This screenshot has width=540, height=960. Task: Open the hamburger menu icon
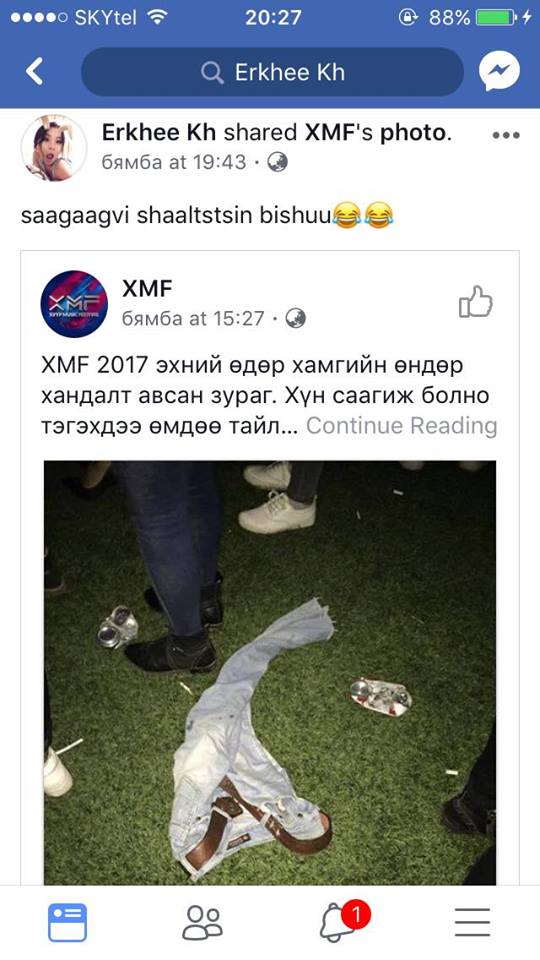click(472, 923)
